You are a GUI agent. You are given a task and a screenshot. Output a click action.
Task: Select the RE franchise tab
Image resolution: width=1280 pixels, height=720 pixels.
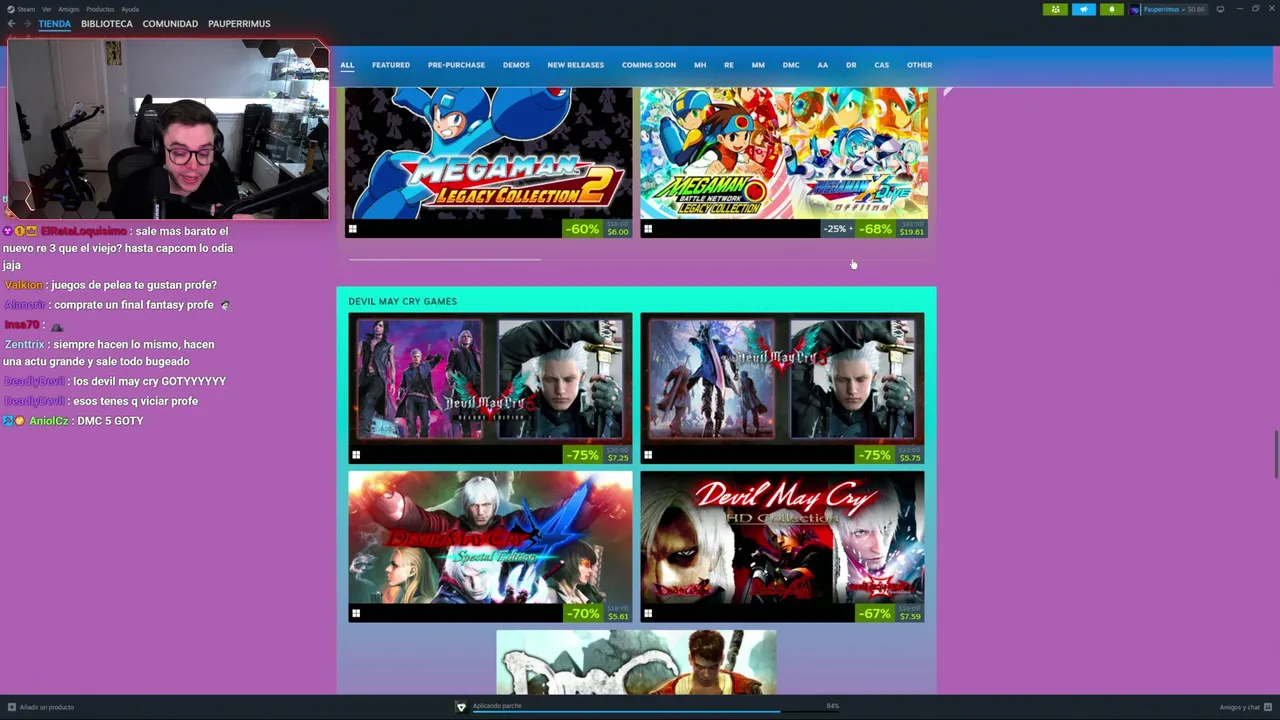[x=729, y=65]
